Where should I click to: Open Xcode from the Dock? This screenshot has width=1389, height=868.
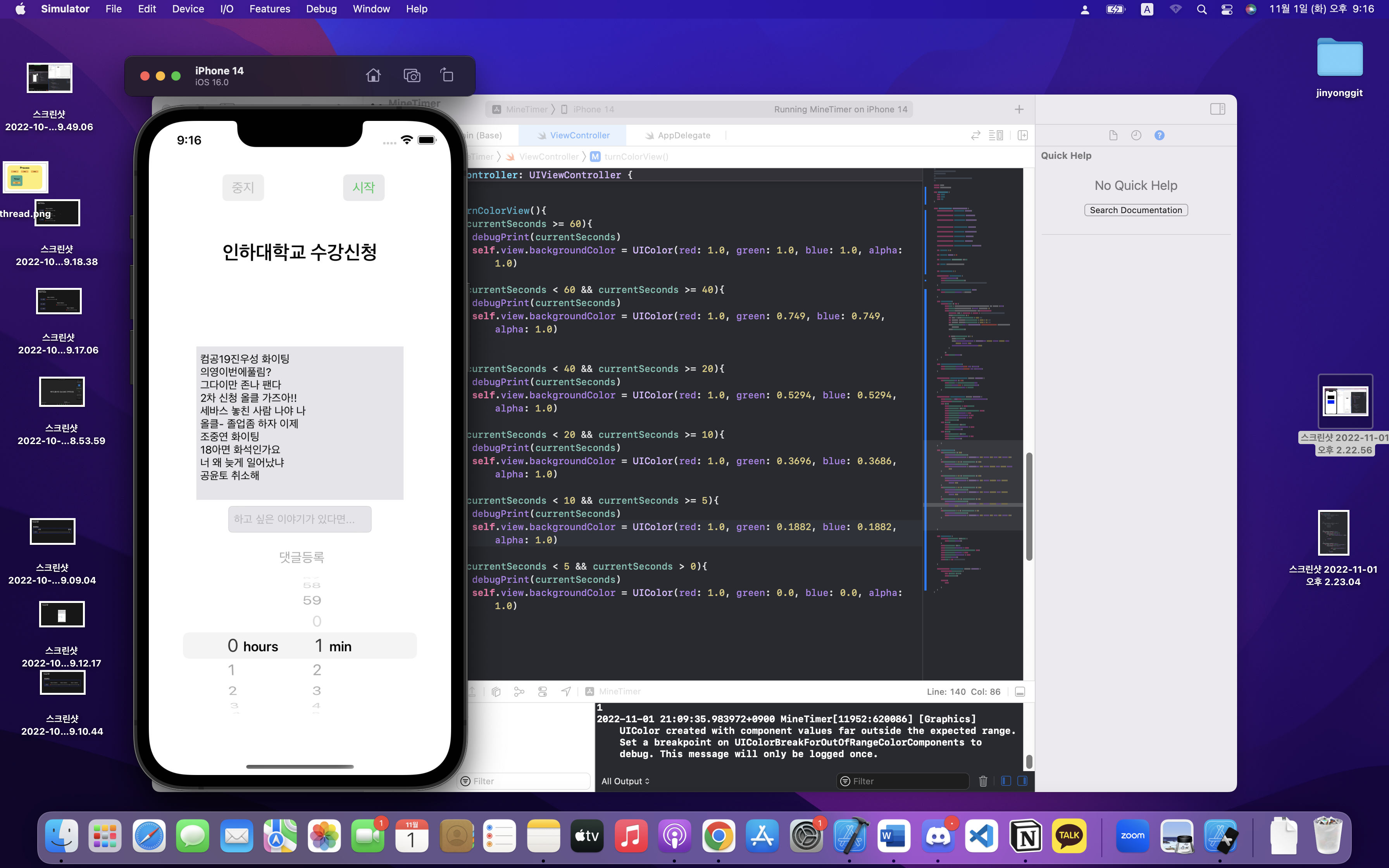click(850, 837)
